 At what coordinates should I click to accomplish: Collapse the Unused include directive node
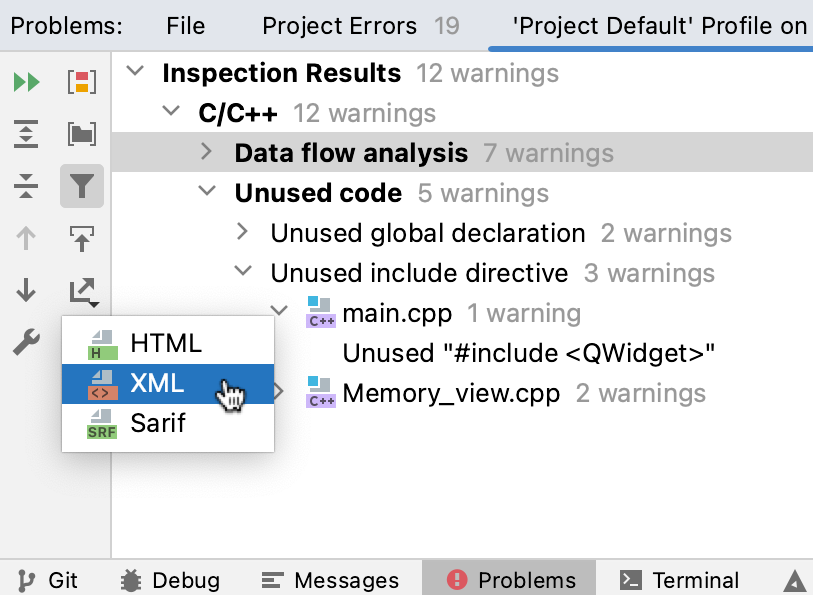[x=241, y=272]
